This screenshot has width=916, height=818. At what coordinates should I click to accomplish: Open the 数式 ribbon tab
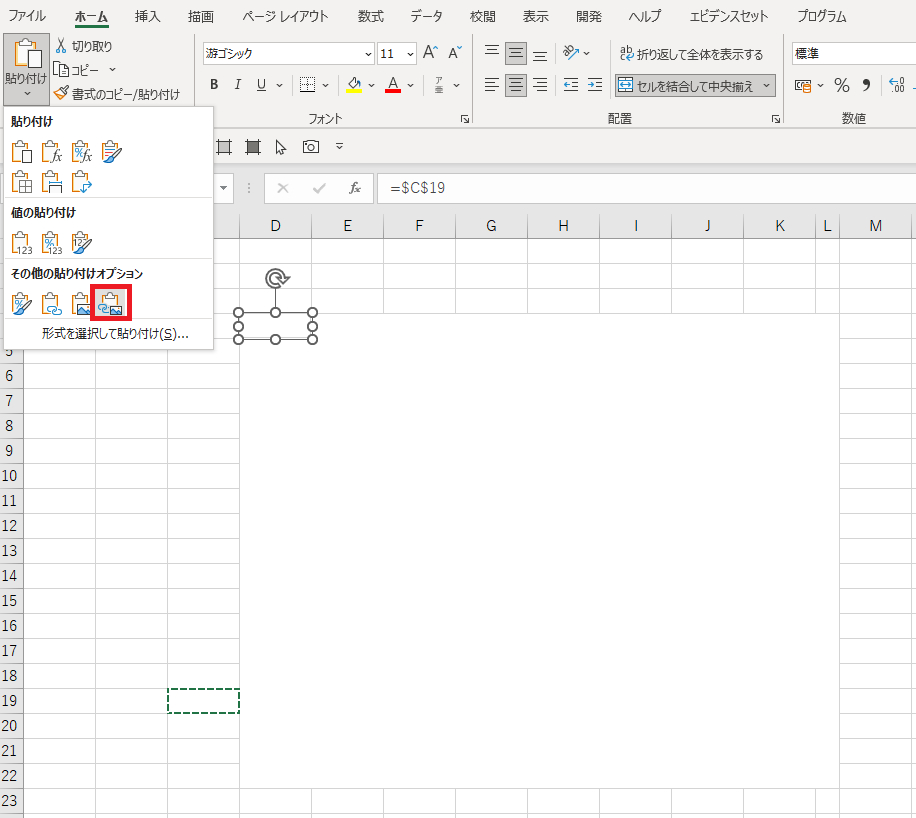pyautogui.click(x=370, y=16)
